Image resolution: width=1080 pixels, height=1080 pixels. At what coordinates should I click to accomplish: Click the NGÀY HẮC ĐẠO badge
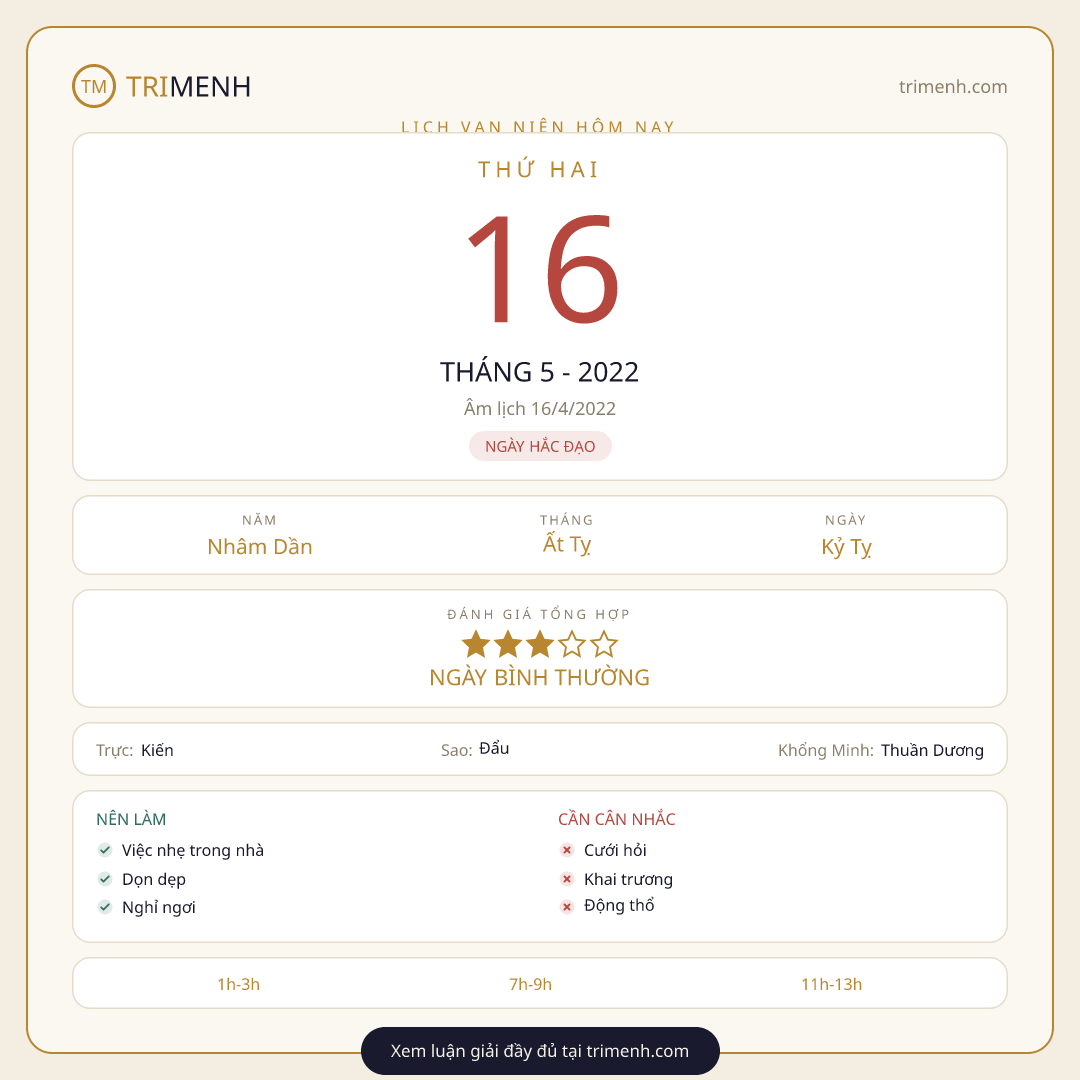(540, 446)
